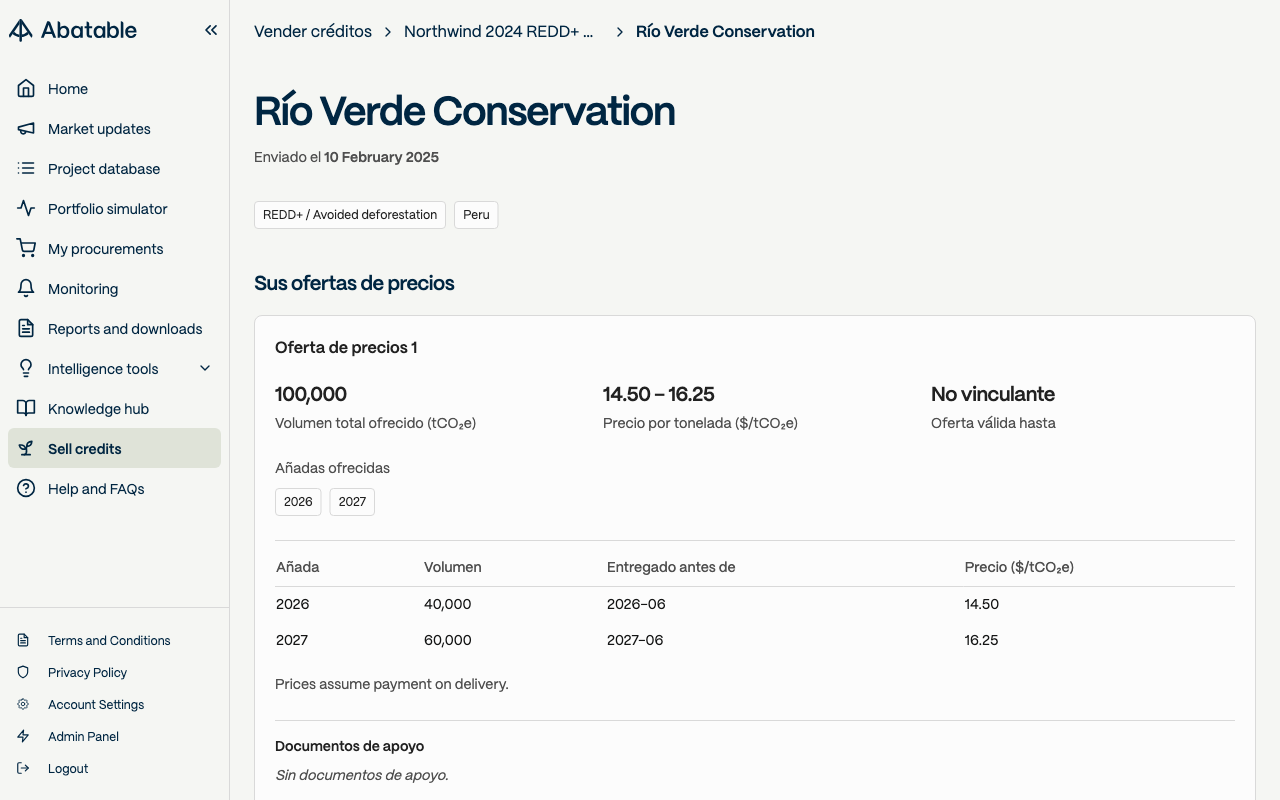
Task: Click the Knowledge hub book icon
Action: tap(26, 409)
